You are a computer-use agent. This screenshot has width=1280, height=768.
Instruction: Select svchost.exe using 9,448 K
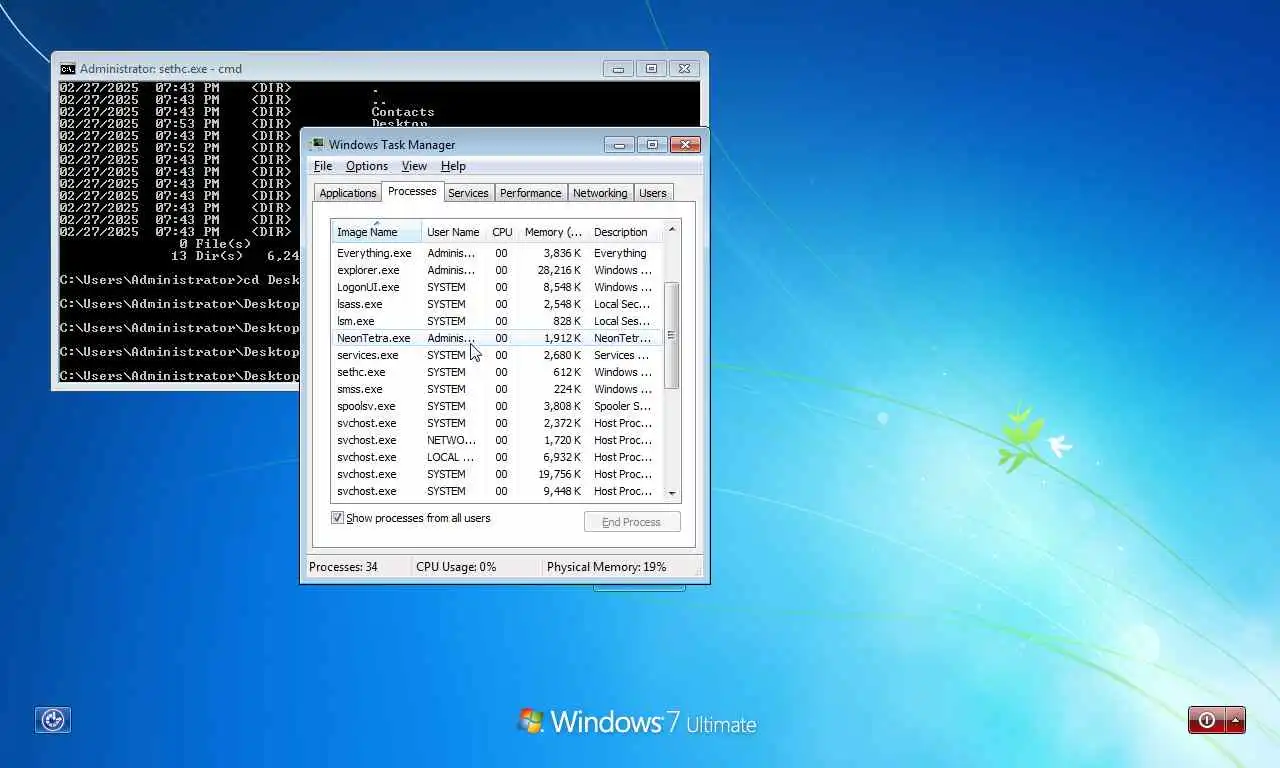click(x=497, y=491)
